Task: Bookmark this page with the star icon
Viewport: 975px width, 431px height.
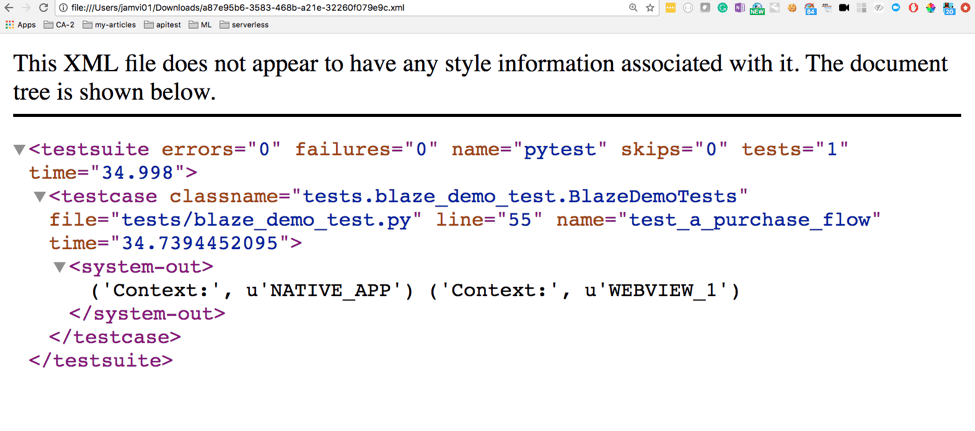Action: coord(650,7)
